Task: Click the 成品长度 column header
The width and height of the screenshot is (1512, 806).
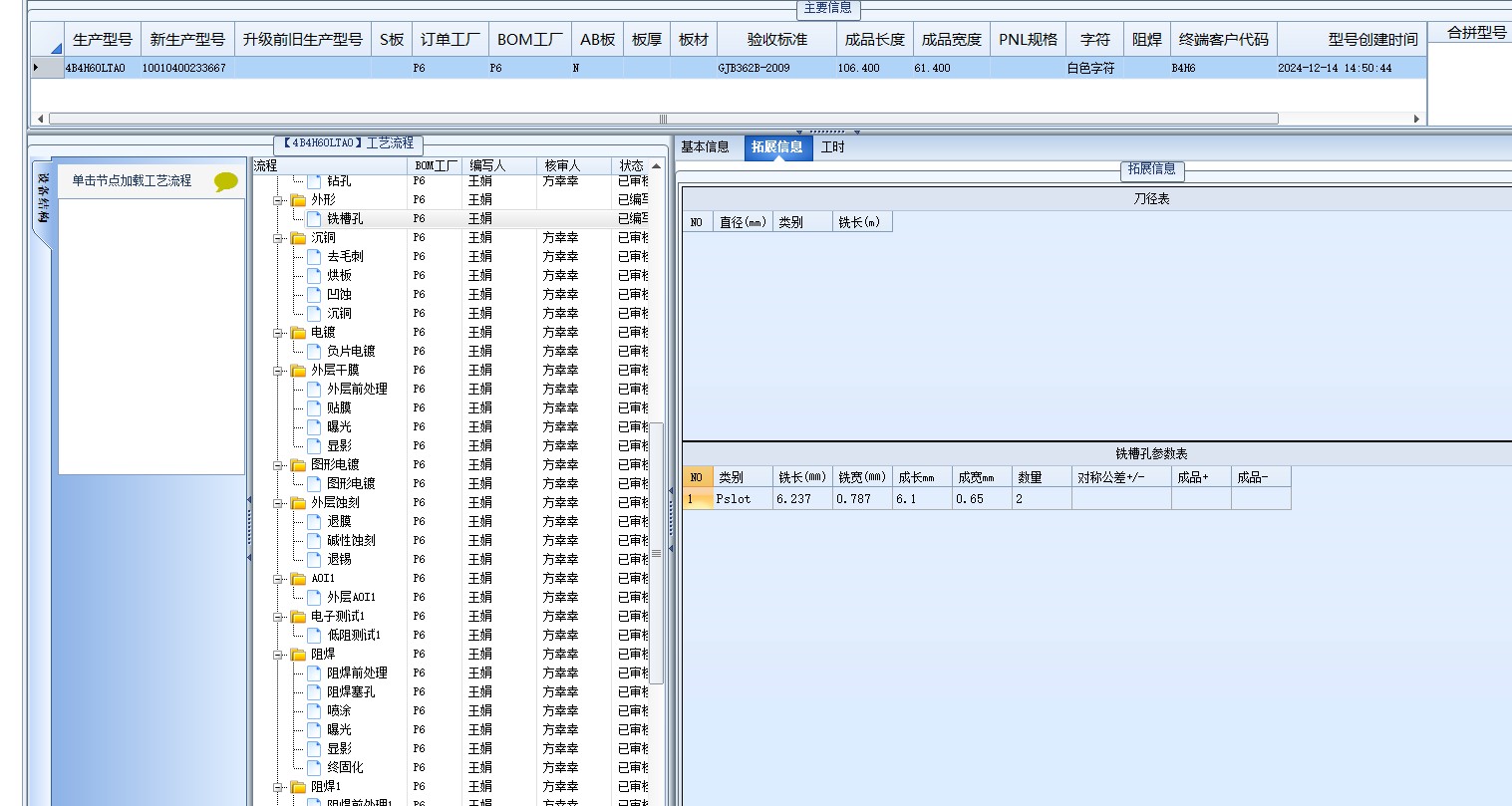Action: [x=875, y=39]
